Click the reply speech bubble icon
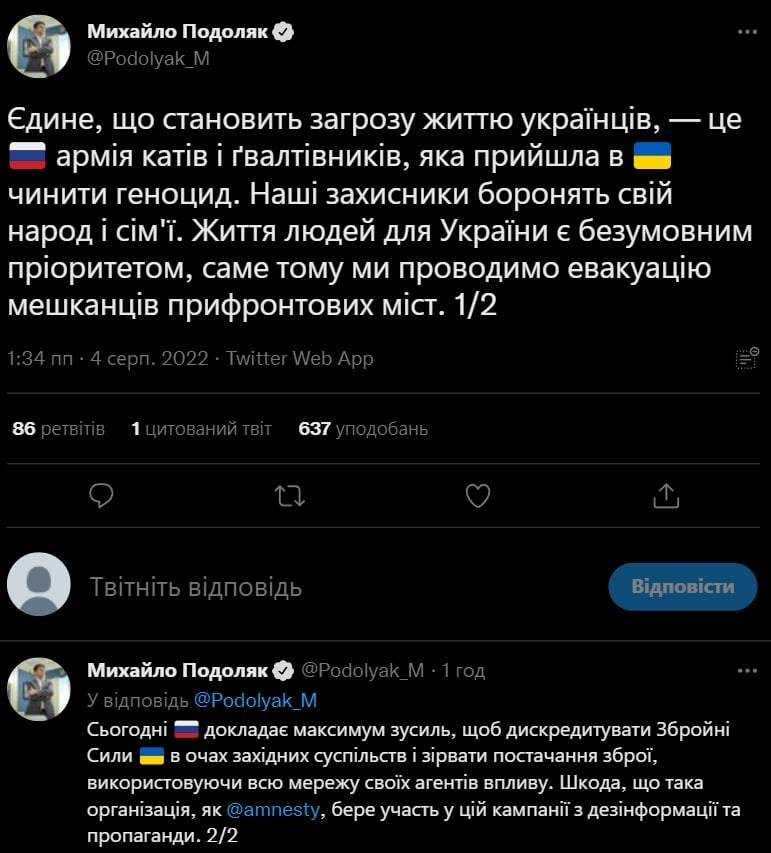Viewport: 771px width, 853px height. click(x=101, y=495)
